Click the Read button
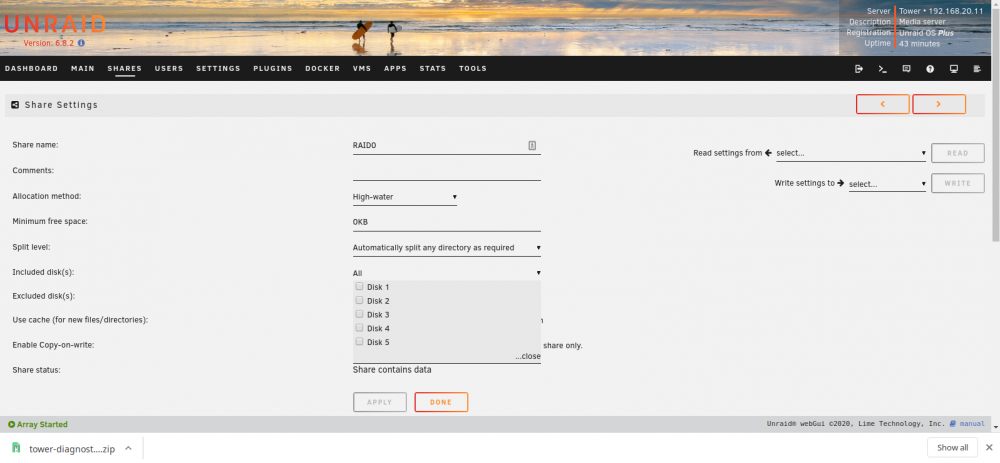This screenshot has width=1000, height=463. [957, 153]
